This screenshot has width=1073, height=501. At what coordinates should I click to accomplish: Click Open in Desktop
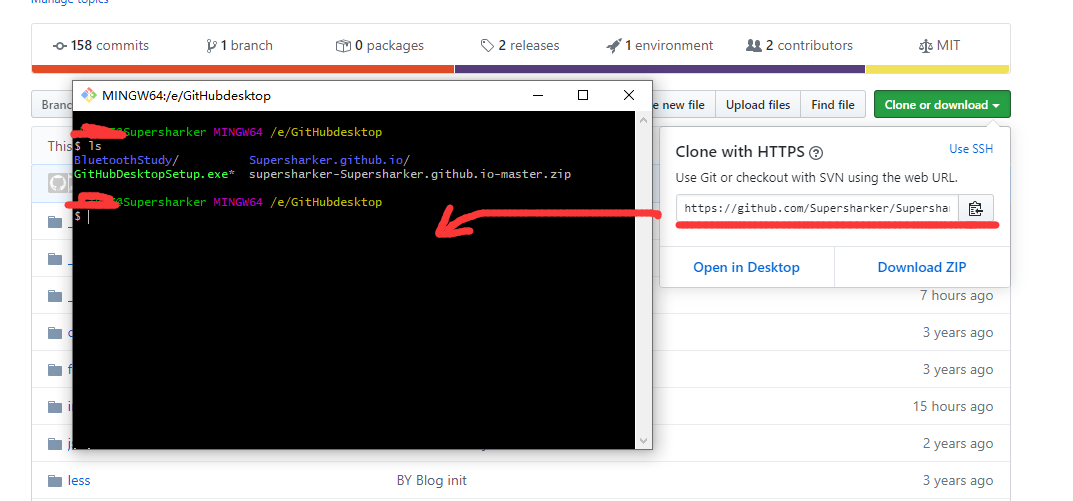[746, 267]
